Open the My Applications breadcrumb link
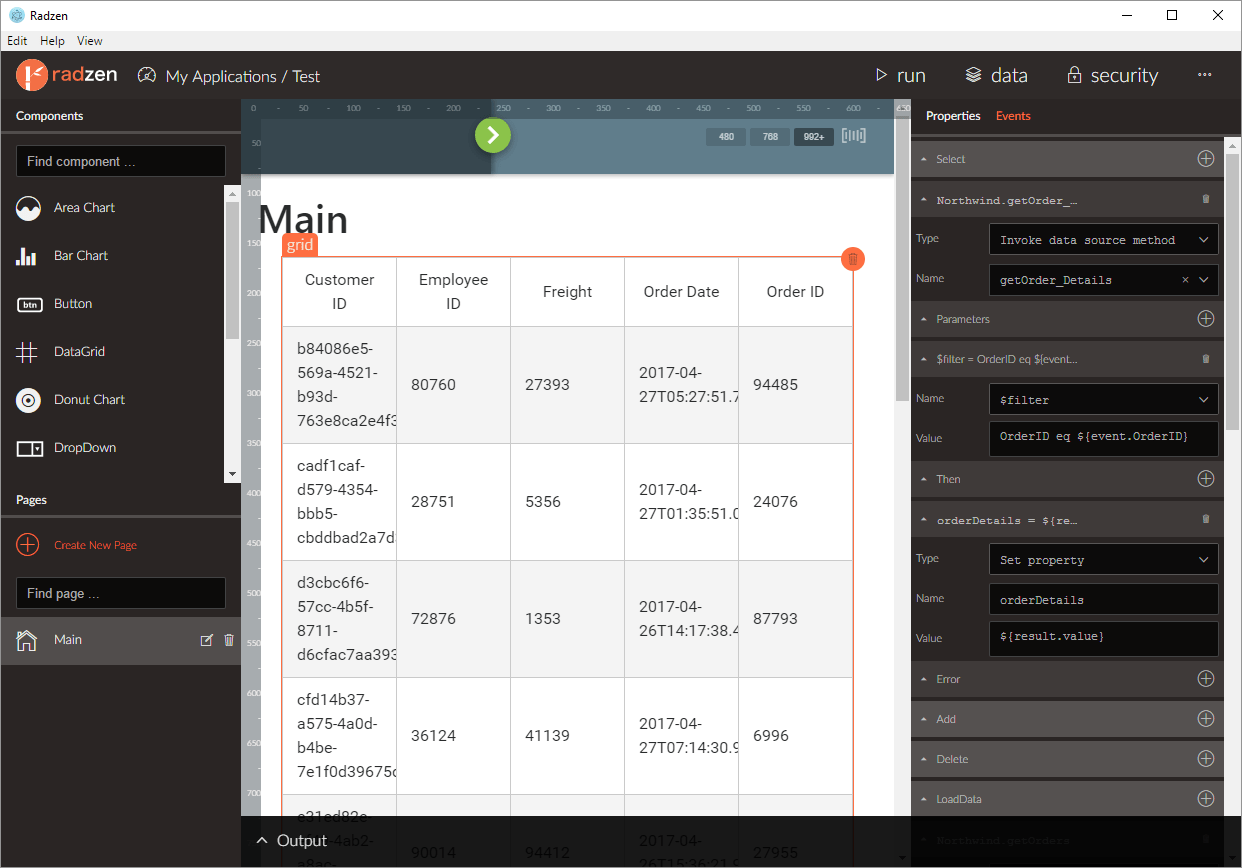Screen dimensions: 1242x868 click(221, 76)
